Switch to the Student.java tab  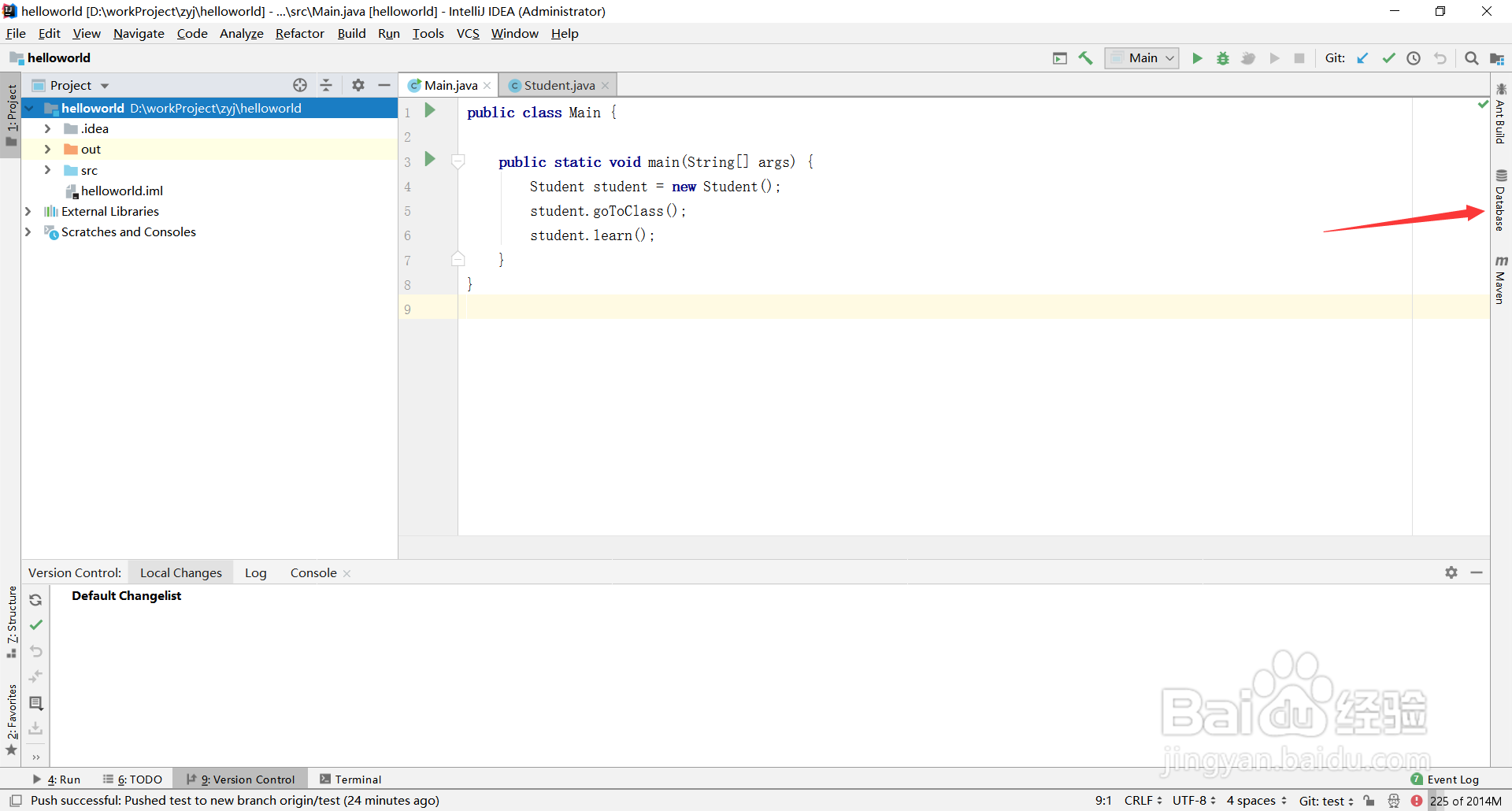tap(558, 85)
